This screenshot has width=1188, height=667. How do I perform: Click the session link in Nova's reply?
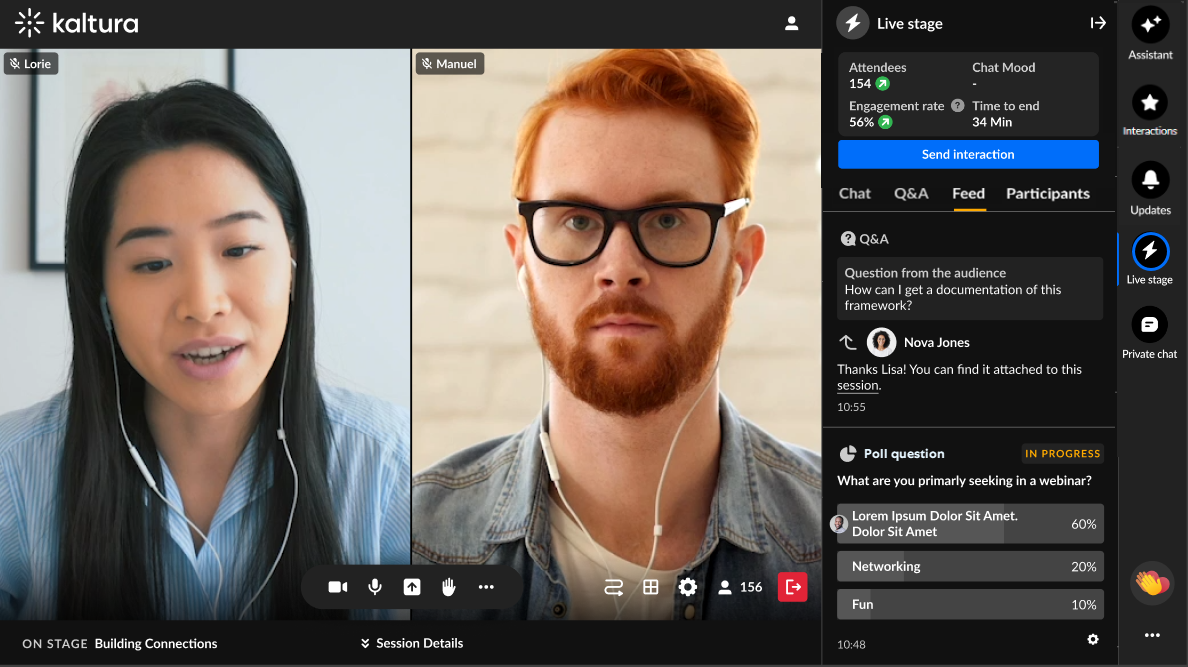pyautogui.click(x=858, y=386)
